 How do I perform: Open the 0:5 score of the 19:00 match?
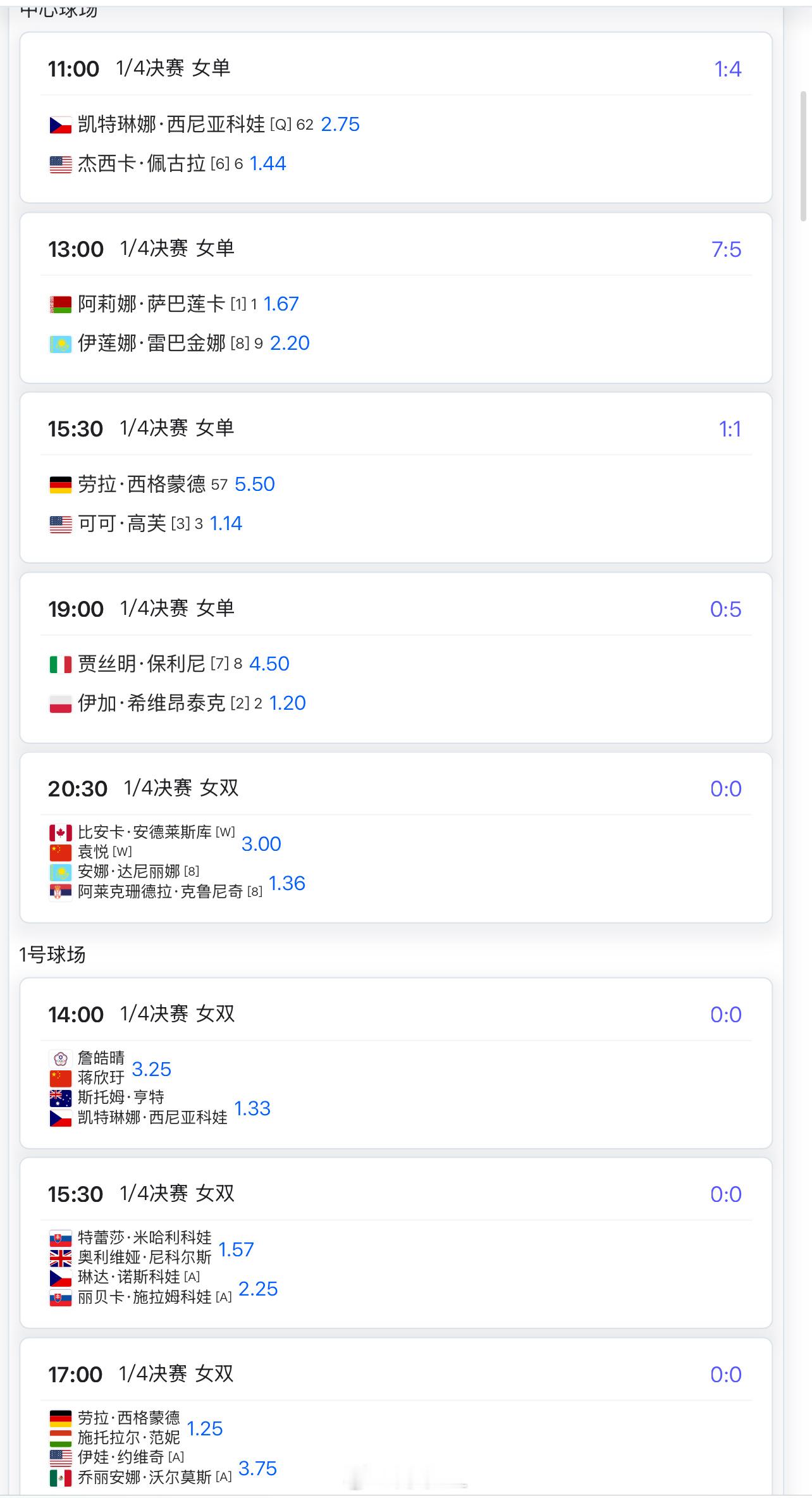point(725,609)
